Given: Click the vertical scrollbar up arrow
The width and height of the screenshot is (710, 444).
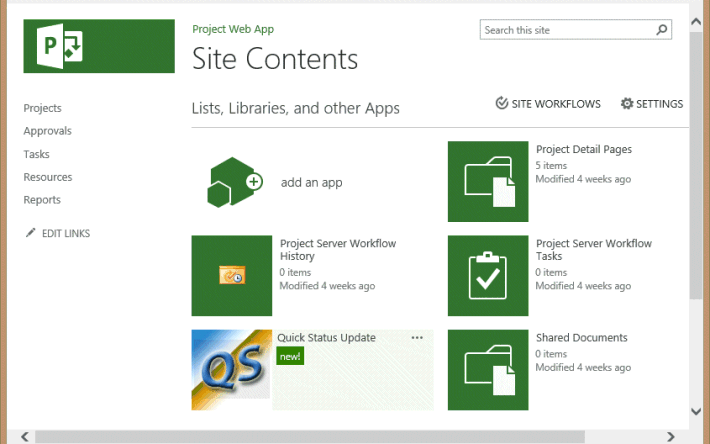Looking at the screenshot, I should pyautogui.click(x=696, y=22).
